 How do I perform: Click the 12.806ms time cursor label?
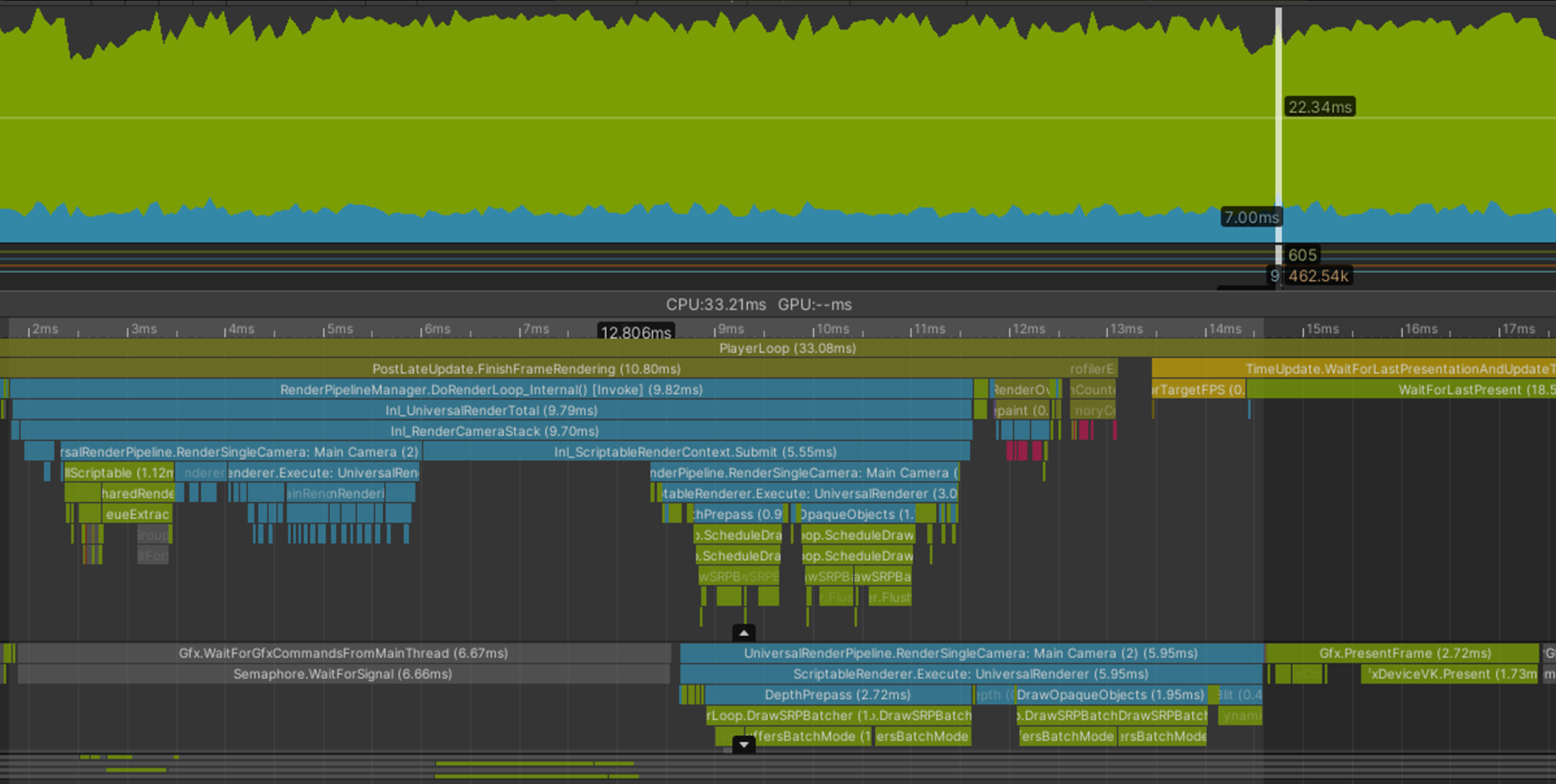[x=636, y=333]
